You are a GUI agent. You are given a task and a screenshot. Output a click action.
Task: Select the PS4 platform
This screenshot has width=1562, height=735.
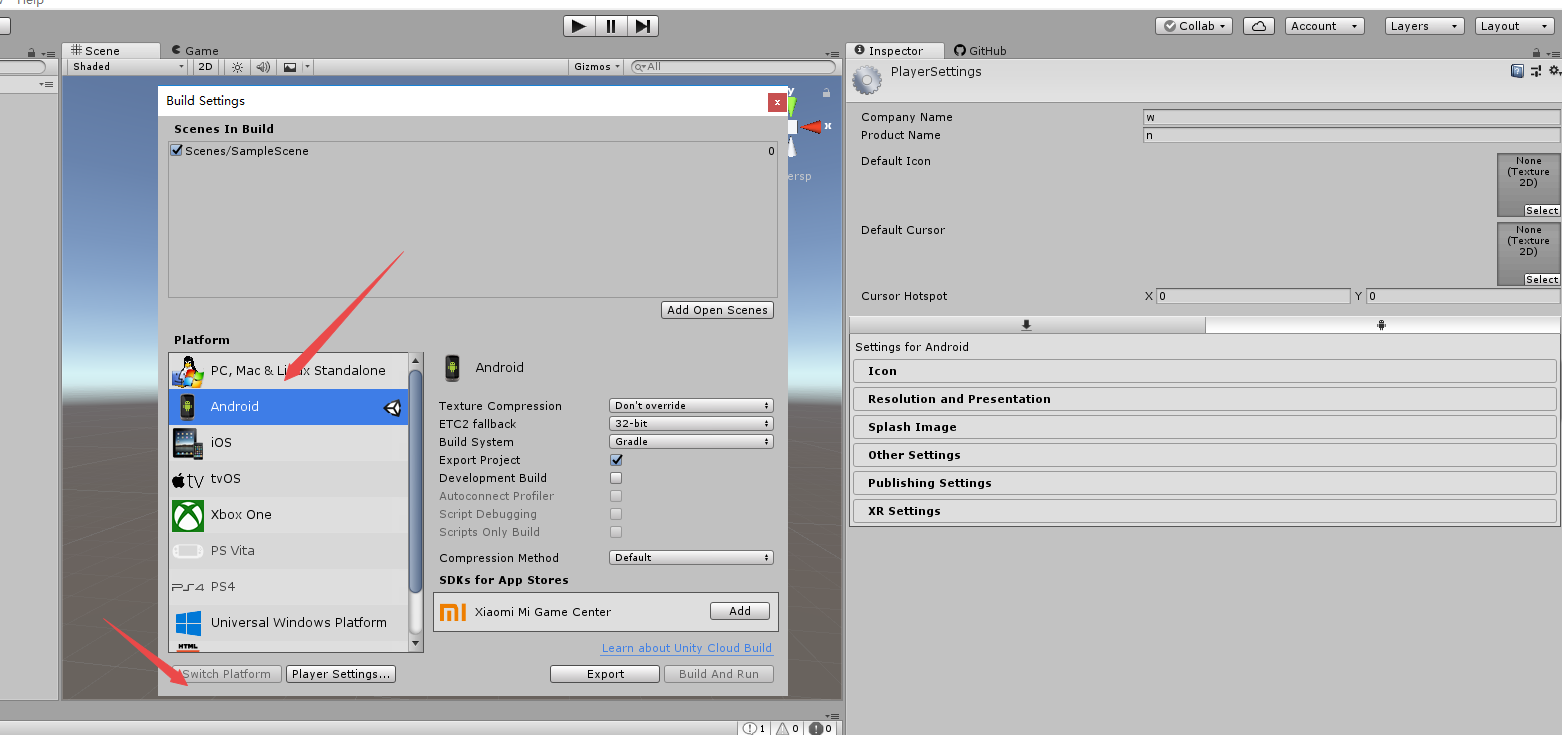pyautogui.click(x=288, y=587)
